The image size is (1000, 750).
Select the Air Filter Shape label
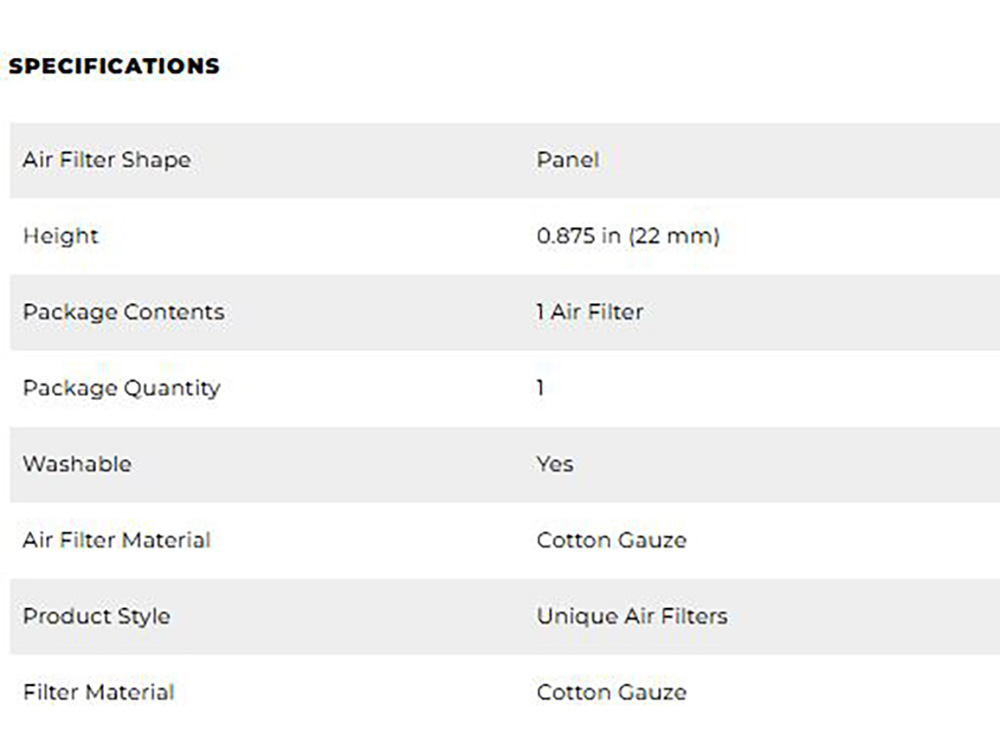(x=106, y=160)
